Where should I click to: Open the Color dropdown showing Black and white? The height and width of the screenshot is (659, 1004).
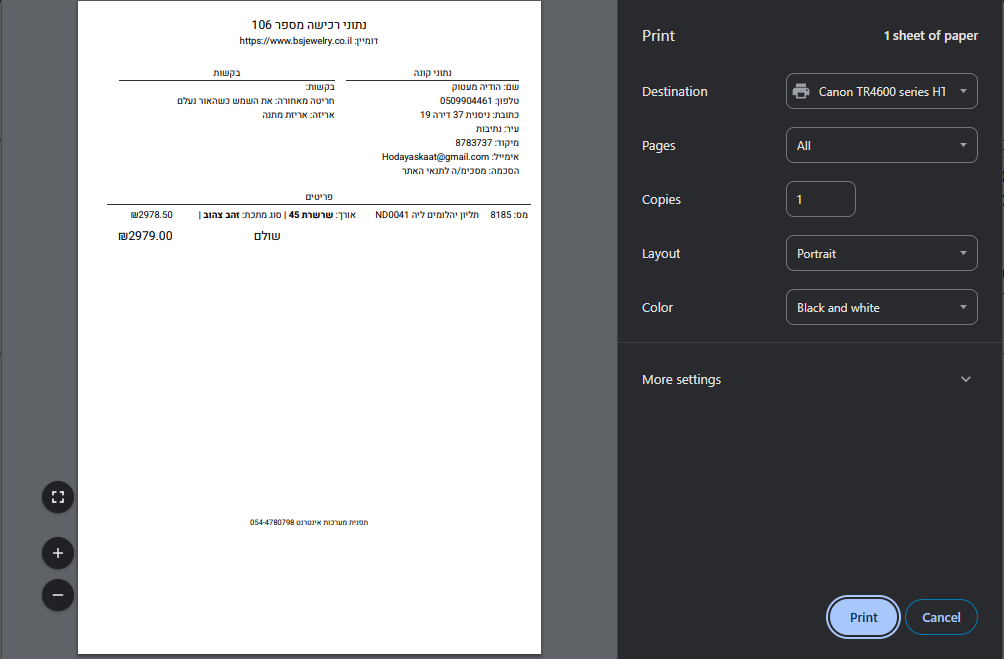[x=881, y=308]
